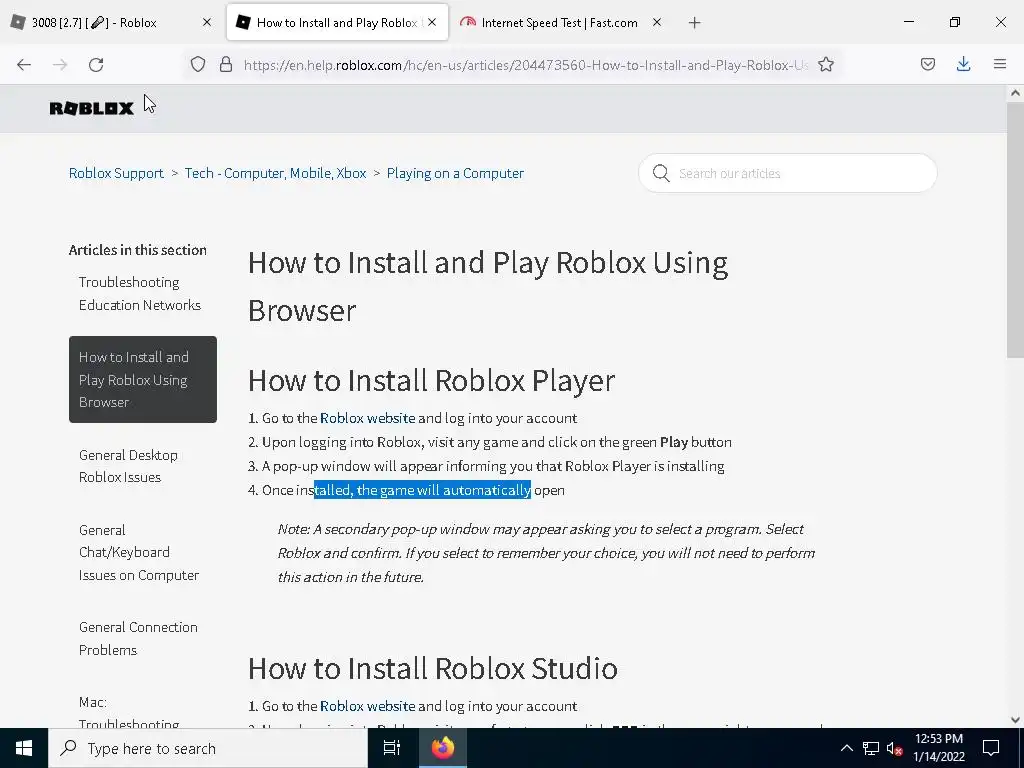Viewport: 1024px width, 768px height.
Task: Click the magnifier icon in article search
Action: 661,173
